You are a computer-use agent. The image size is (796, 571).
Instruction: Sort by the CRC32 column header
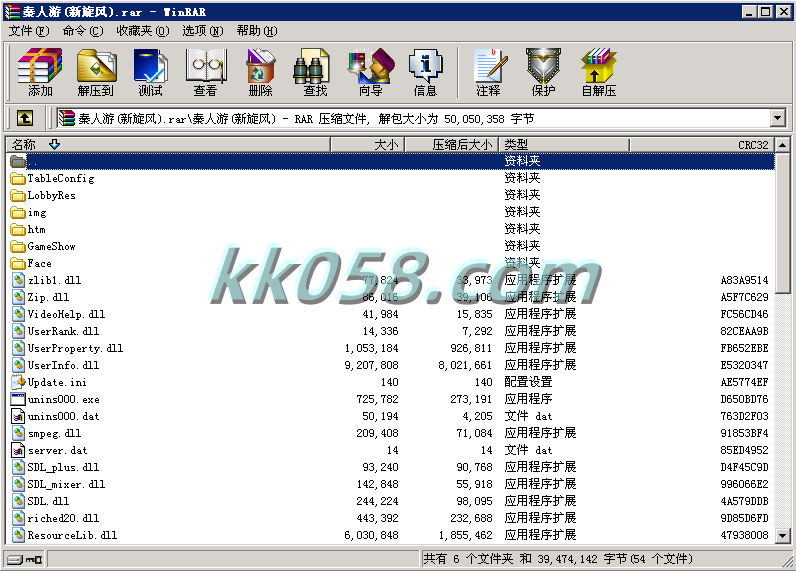(x=702, y=145)
